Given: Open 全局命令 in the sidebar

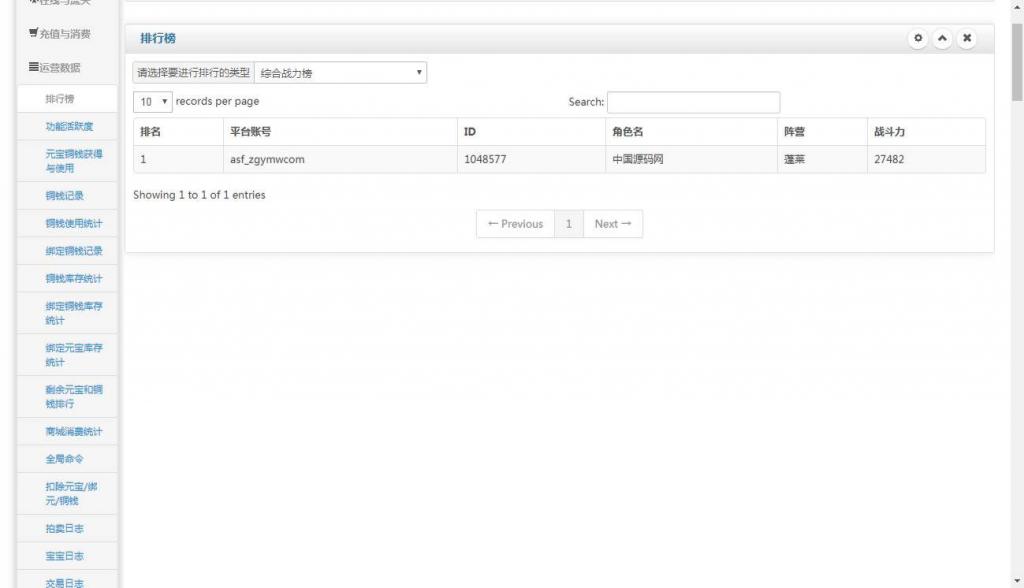Looking at the screenshot, I should click(67, 459).
